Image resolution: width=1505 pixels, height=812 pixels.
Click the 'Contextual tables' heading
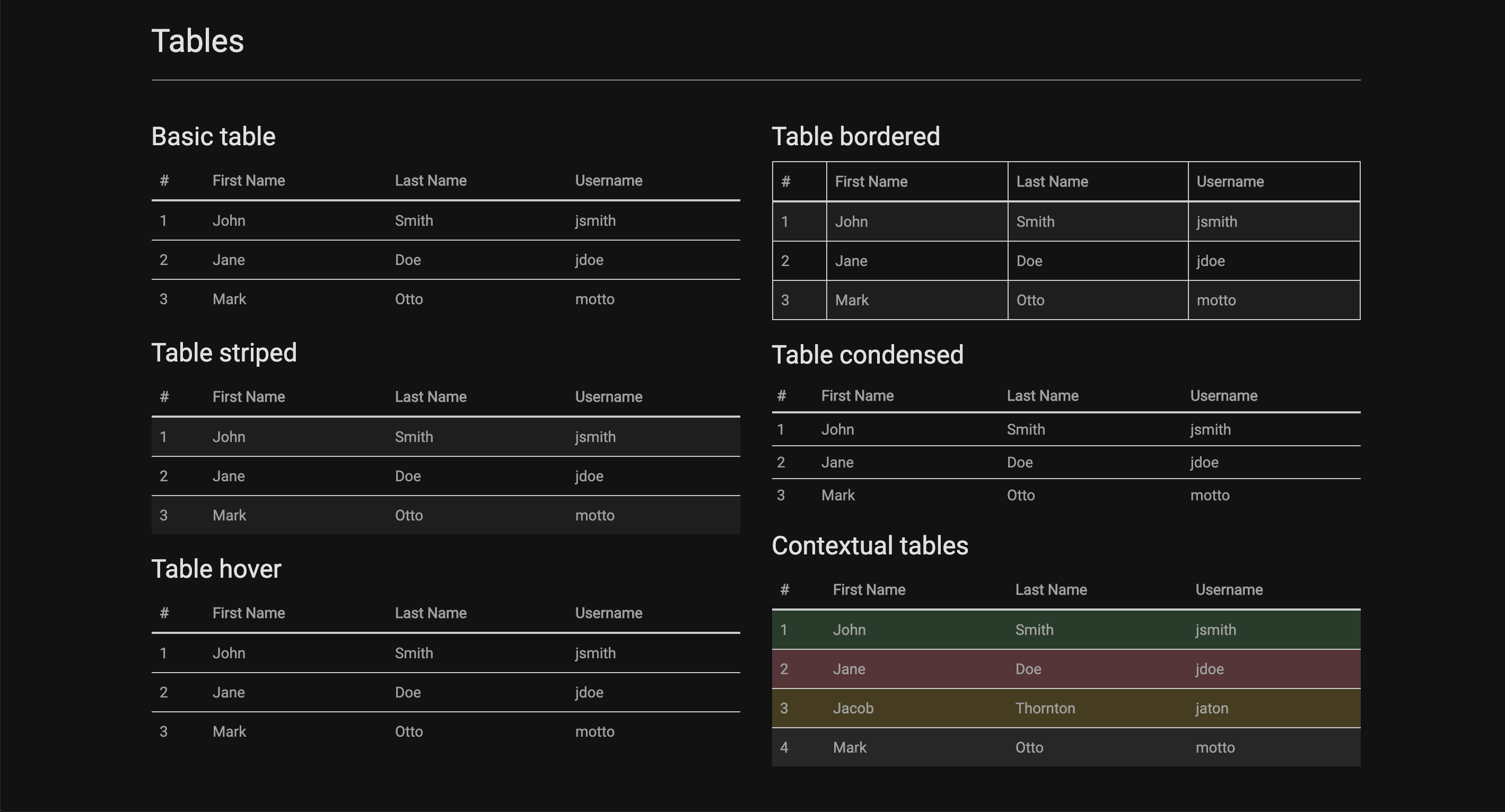click(870, 546)
